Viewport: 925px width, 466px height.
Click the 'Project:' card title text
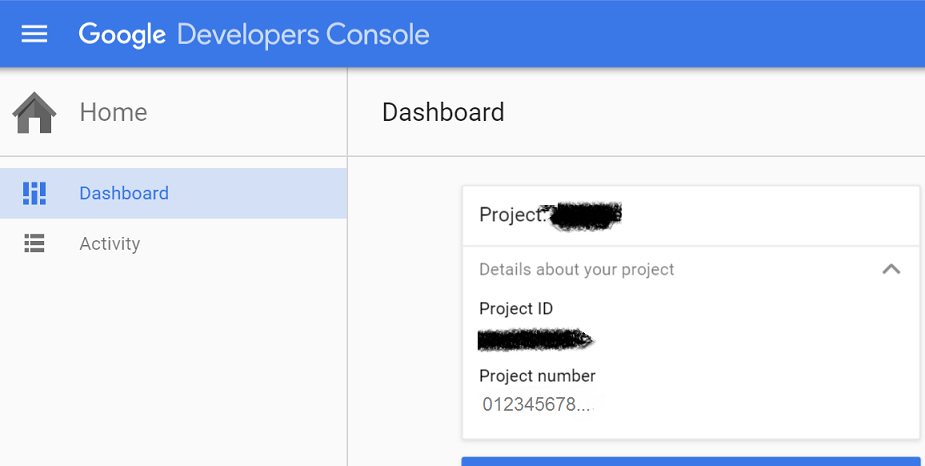tap(512, 214)
